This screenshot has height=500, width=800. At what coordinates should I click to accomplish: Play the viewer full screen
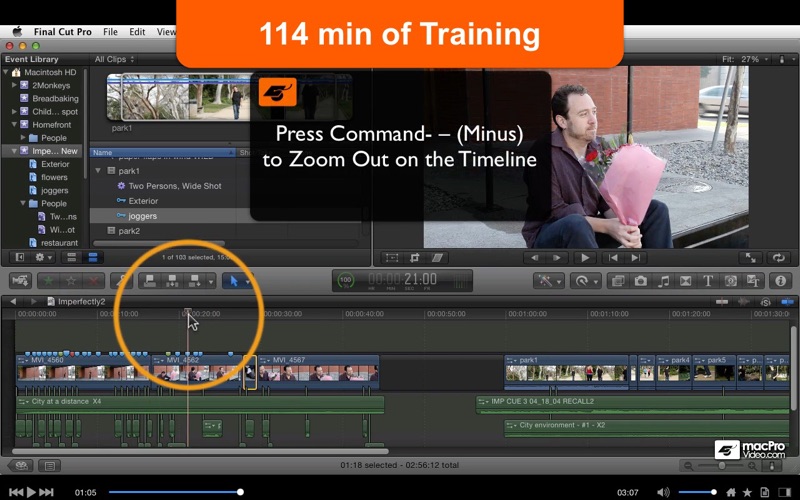(x=751, y=258)
